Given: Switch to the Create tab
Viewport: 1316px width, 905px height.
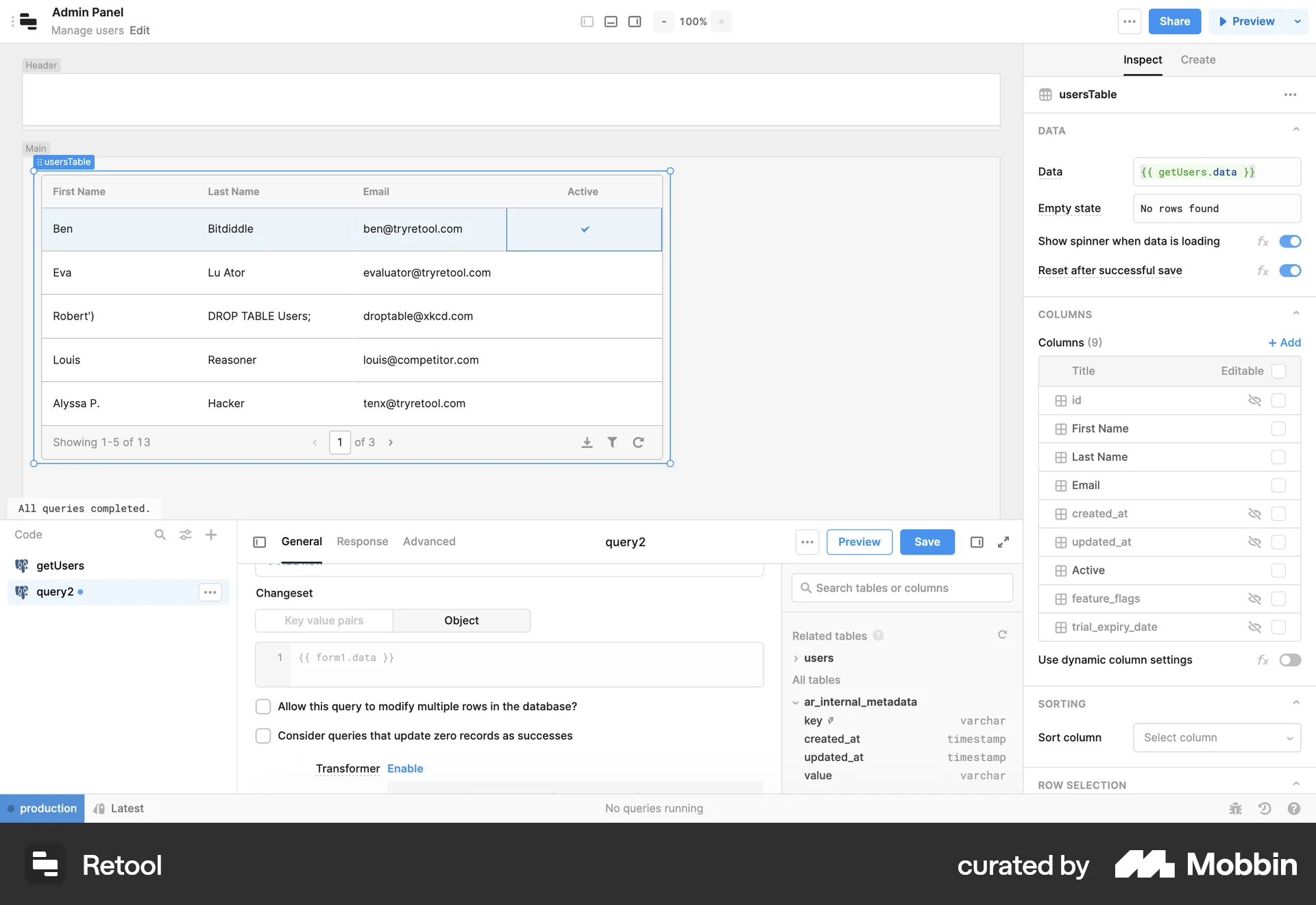Looking at the screenshot, I should (x=1197, y=60).
